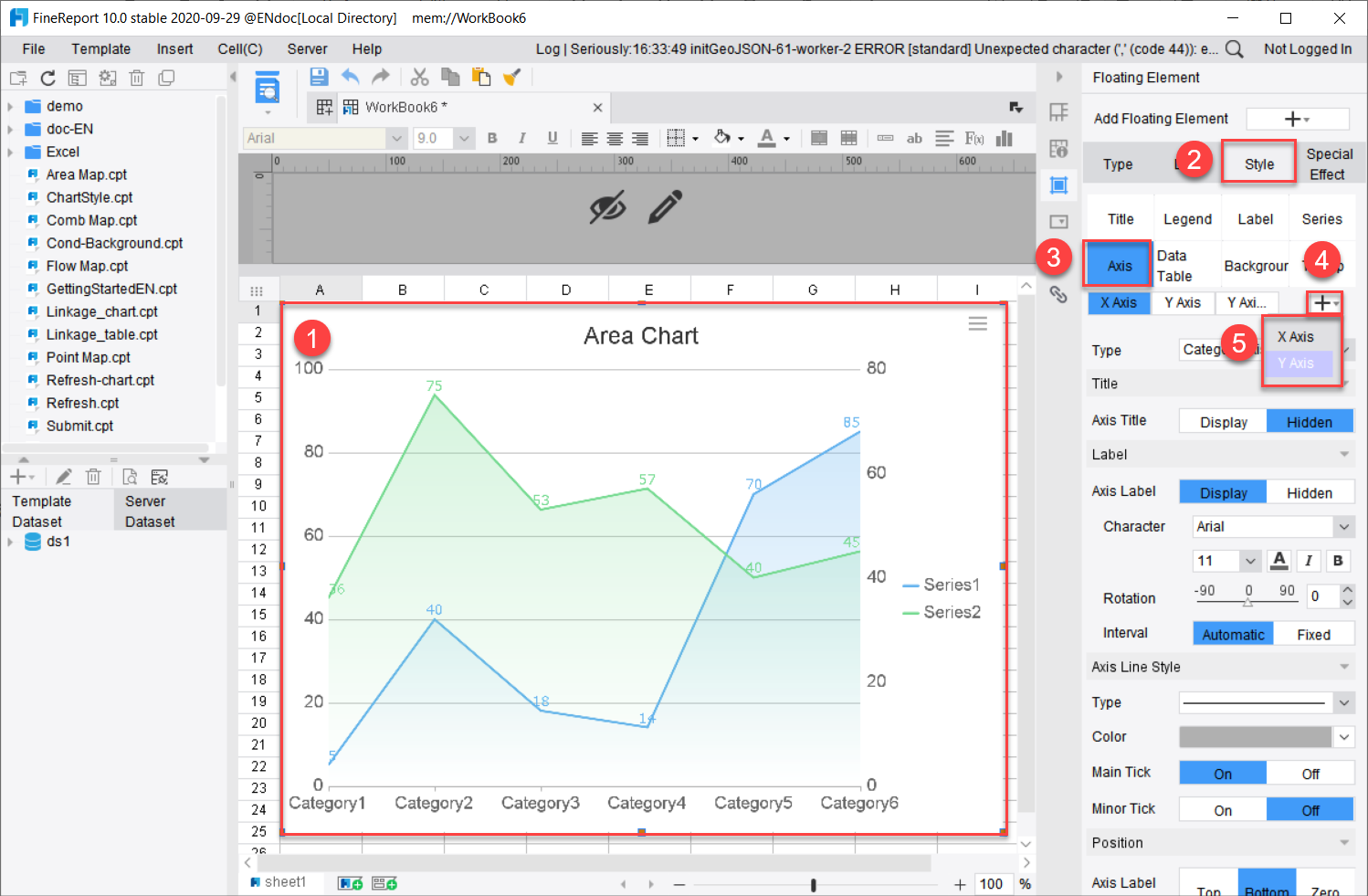Viewport: 1368px width, 896px height.
Task: Click the chart hamburger menu icon
Action: (x=978, y=323)
